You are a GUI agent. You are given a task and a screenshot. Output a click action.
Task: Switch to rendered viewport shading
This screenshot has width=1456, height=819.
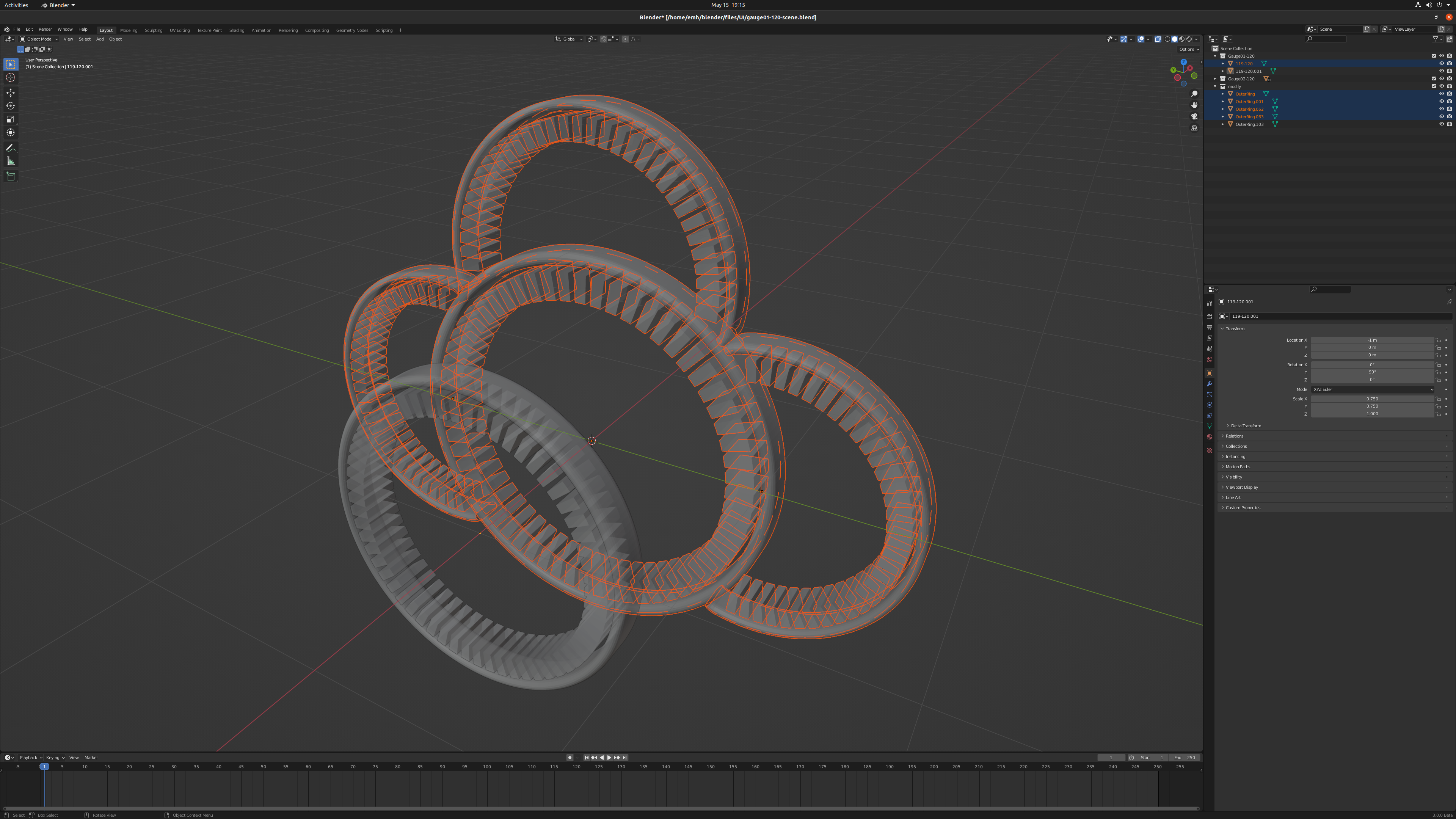[1189, 39]
